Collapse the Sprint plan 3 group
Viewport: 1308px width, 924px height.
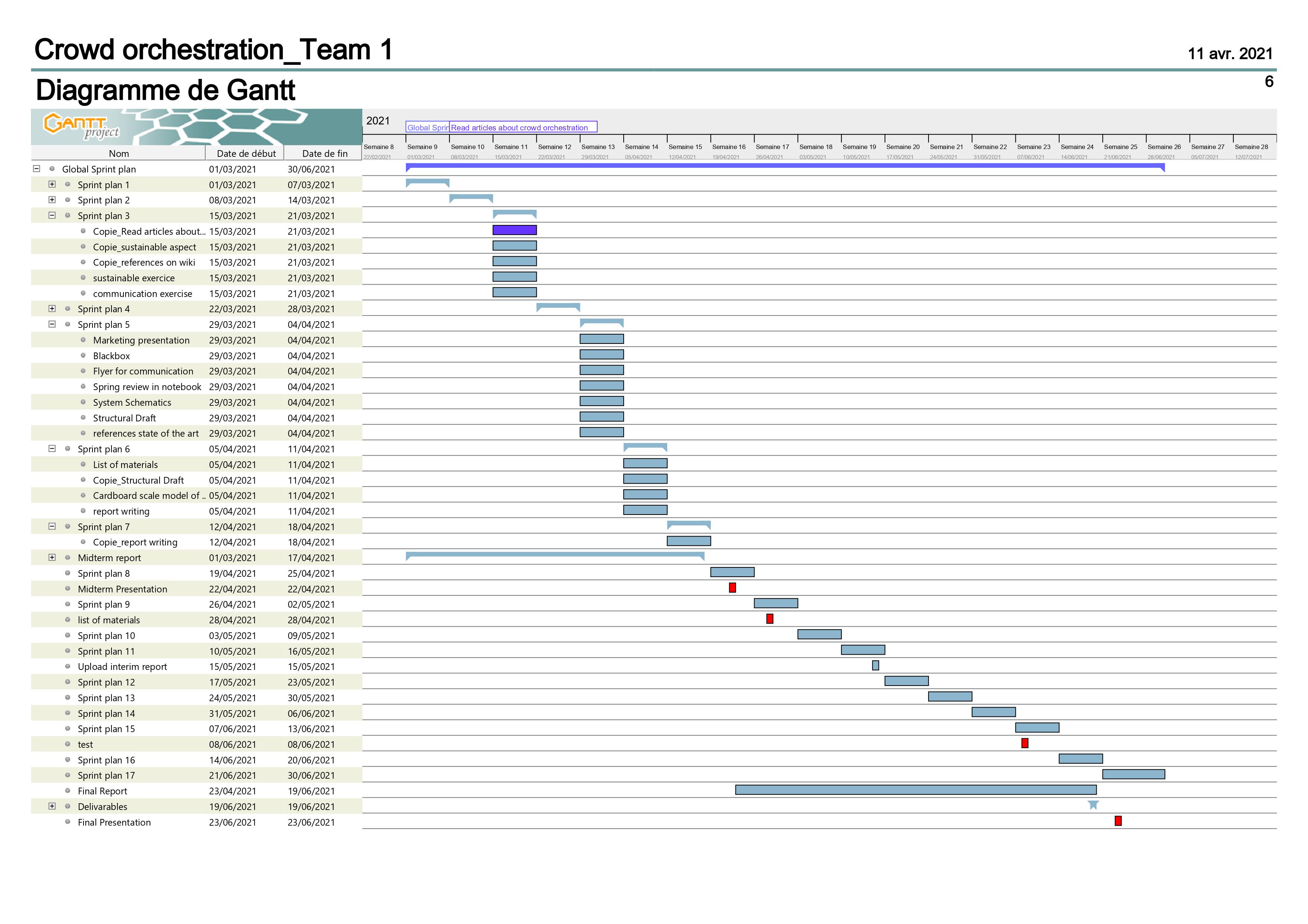(52, 215)
